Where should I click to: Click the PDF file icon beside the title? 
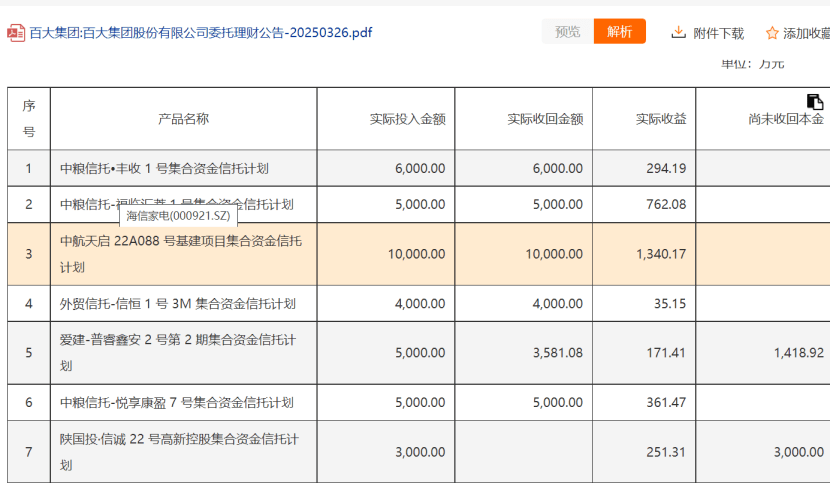point(16,33)
